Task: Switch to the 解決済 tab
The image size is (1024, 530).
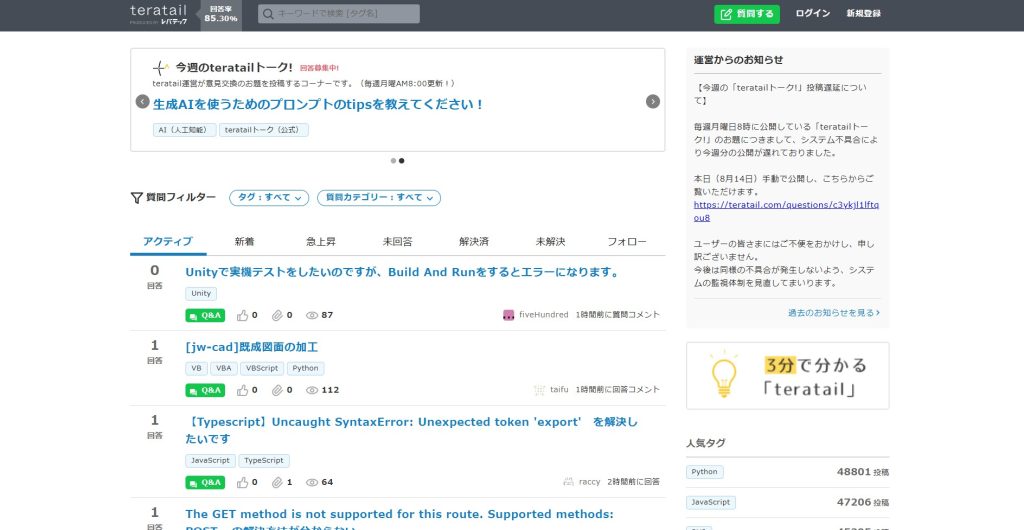Action: [x=473, y=242]
